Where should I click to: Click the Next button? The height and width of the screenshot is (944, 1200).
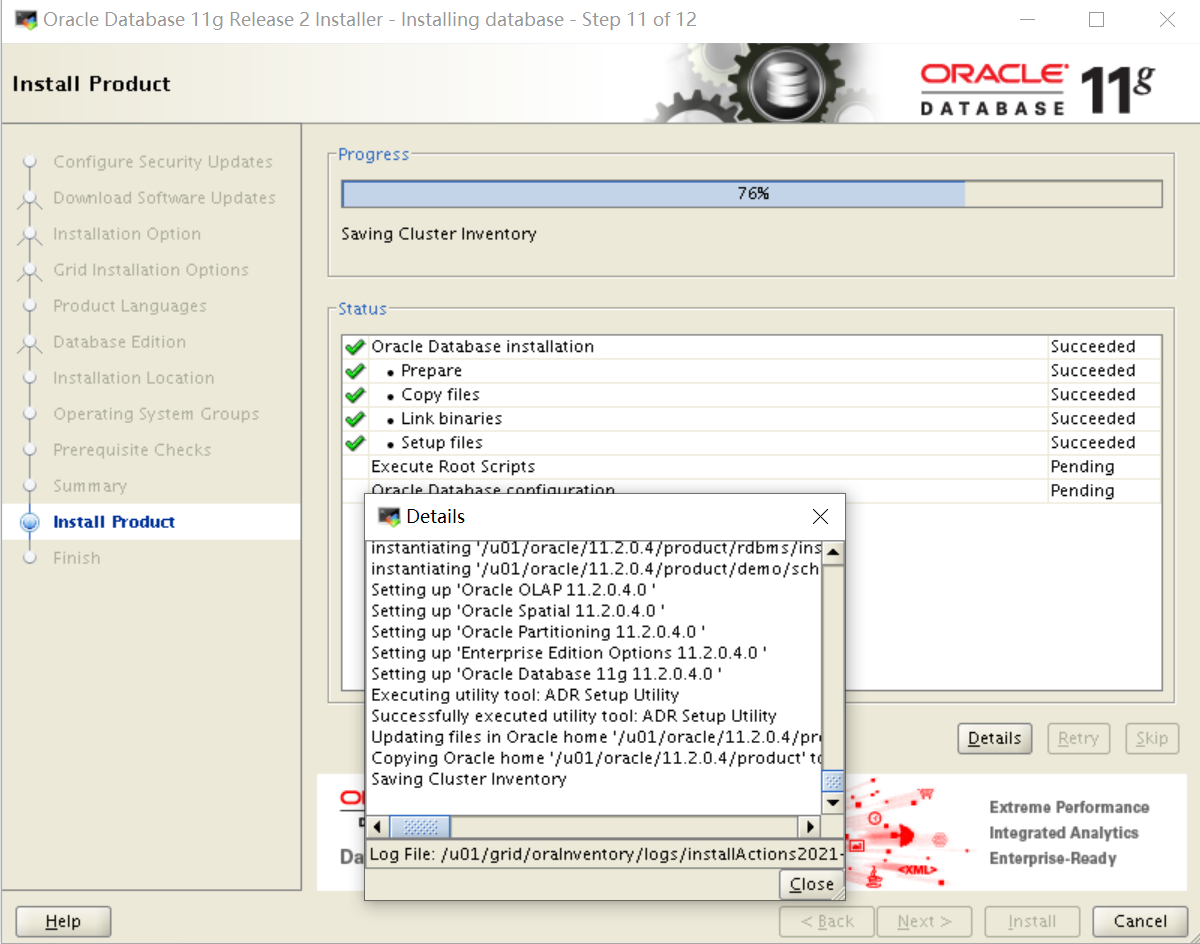point(924,921)
